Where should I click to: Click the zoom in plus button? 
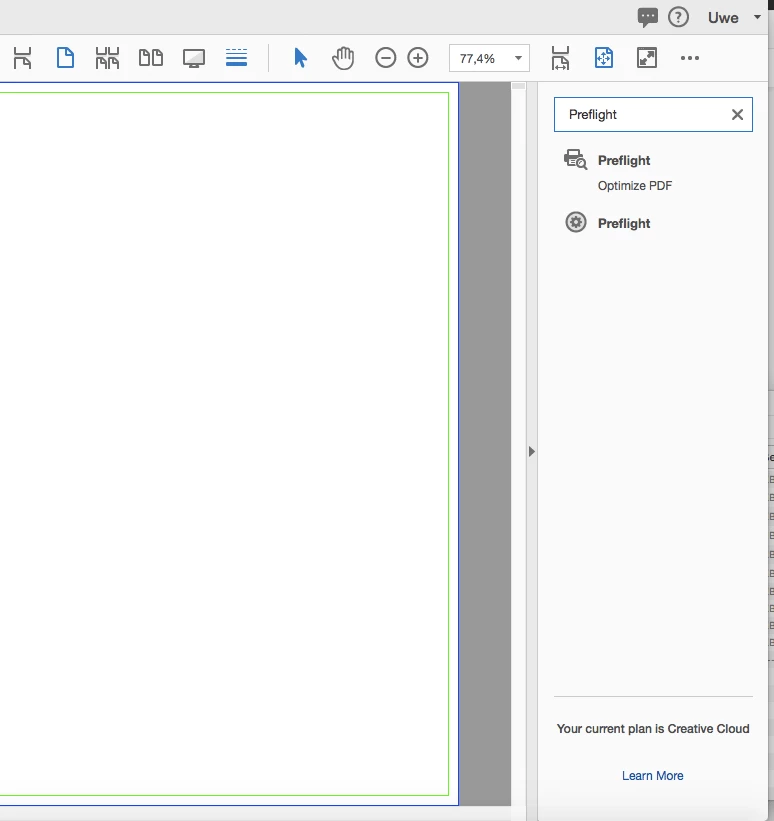click(418, 58)
